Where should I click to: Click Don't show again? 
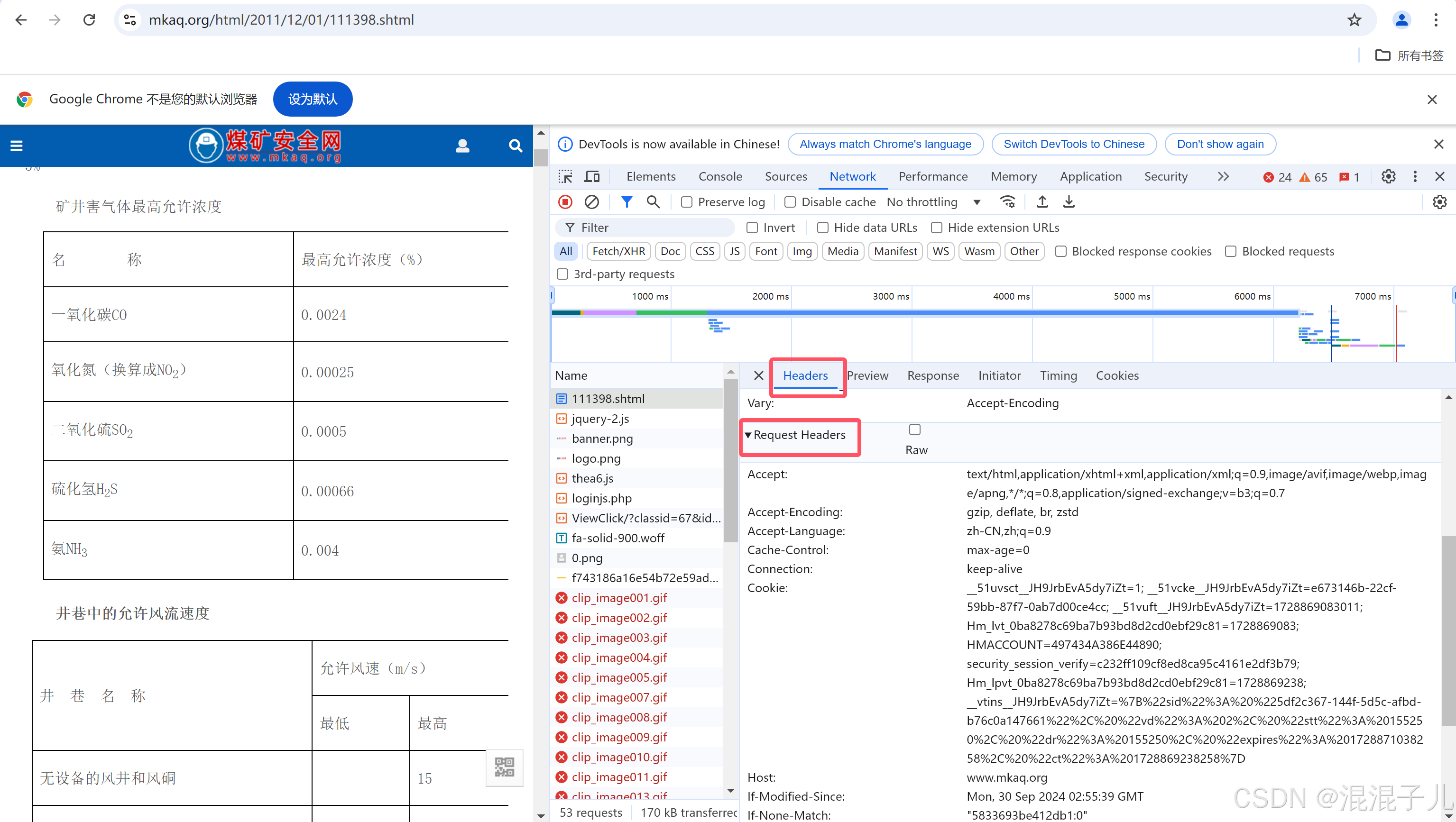click(x=1220, y=144)
